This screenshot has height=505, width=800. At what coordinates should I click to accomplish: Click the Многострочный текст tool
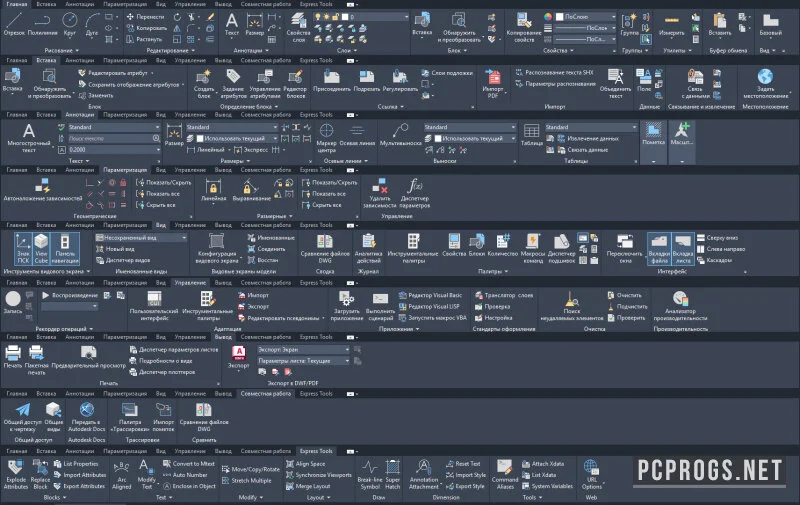coord(29,138)
